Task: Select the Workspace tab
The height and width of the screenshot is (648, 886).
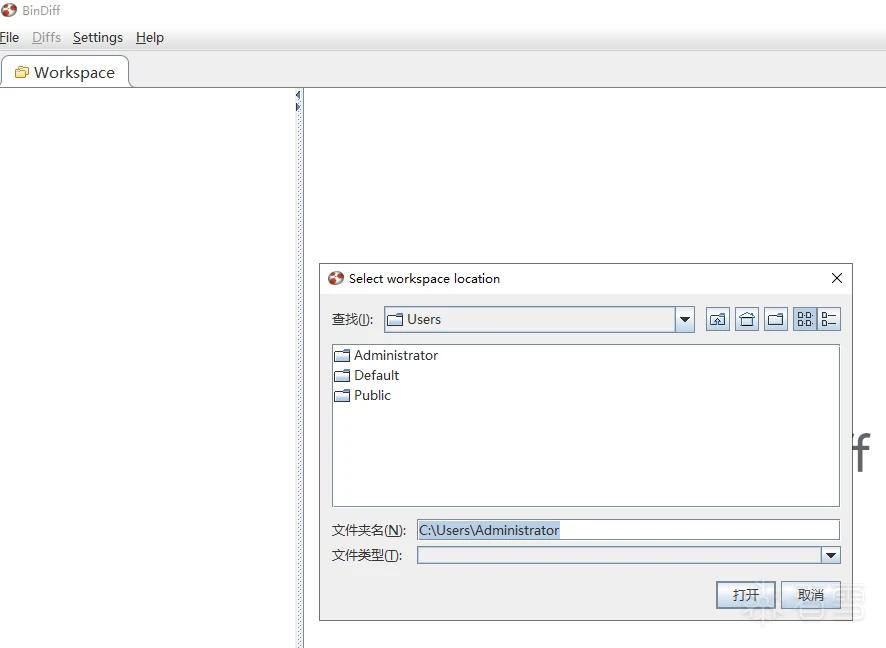Action: 65,72
